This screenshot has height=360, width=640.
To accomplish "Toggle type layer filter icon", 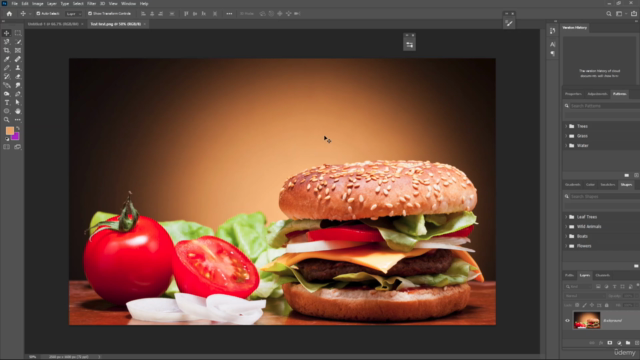I will pyautogui.click(x=614, y=287).
